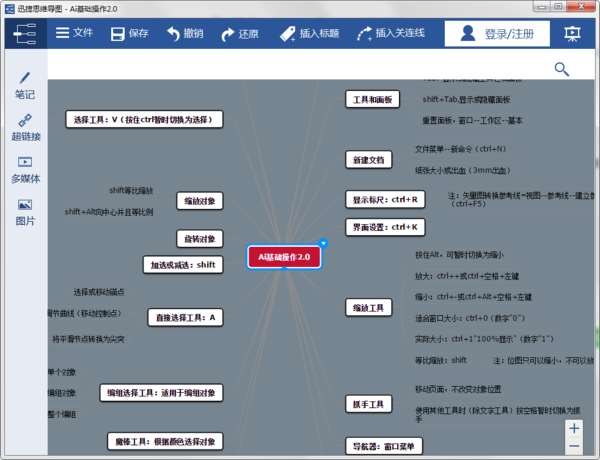Zoom in with the plus button
The image size is (600, 460).
[574, 428]
